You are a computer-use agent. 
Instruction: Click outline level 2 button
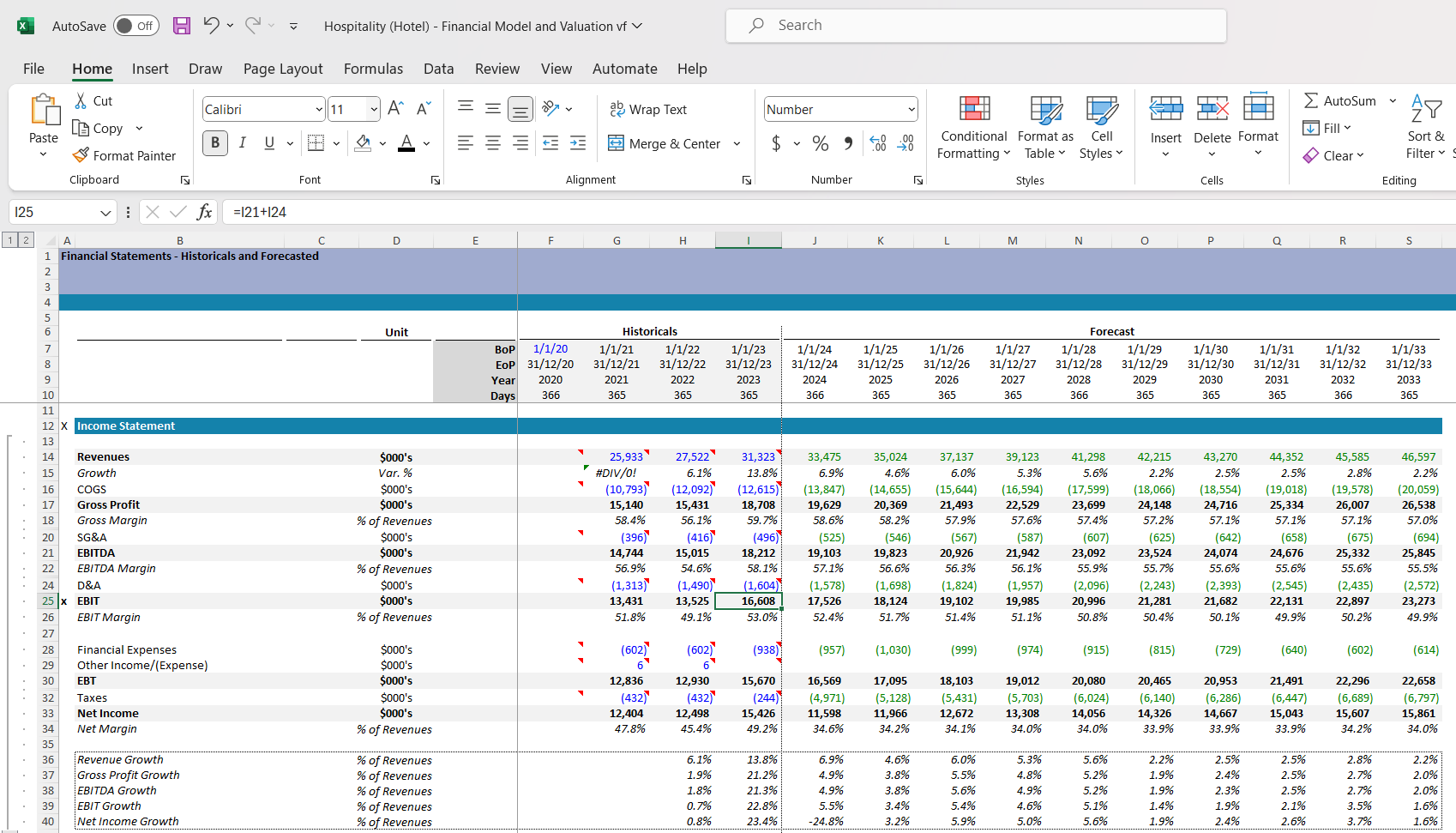26,240
